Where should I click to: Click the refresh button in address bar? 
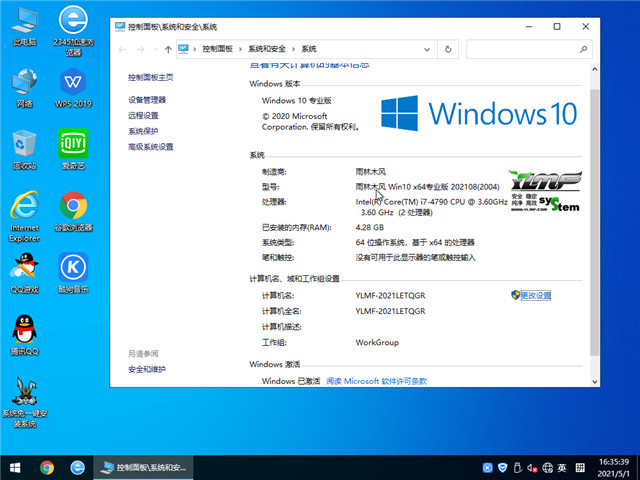(x=448, y=49)
